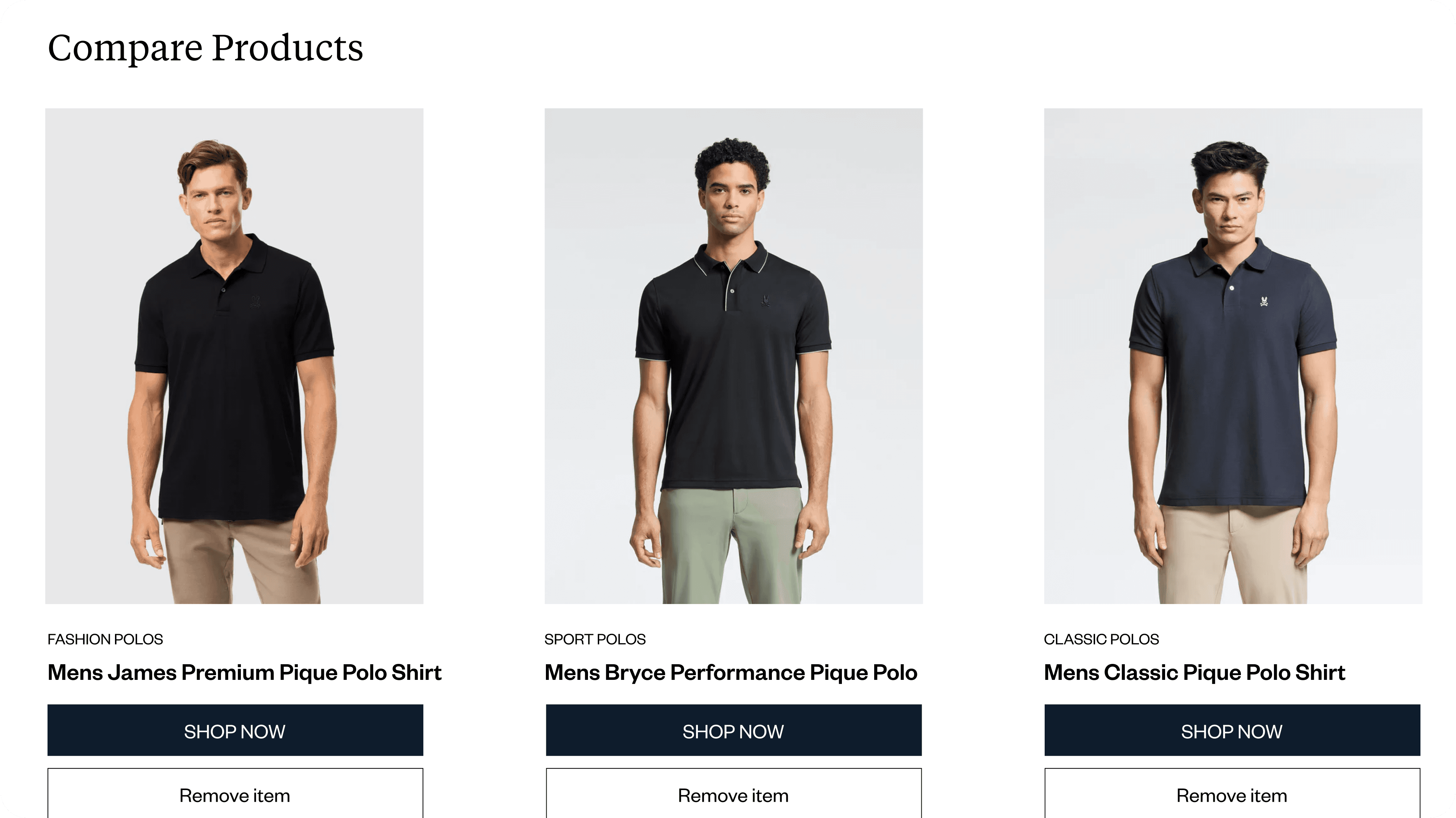Remove the Classic Pique Polo Shirt item
The width and height of the screenshot is (1456, 818).
click(1232, 794)
